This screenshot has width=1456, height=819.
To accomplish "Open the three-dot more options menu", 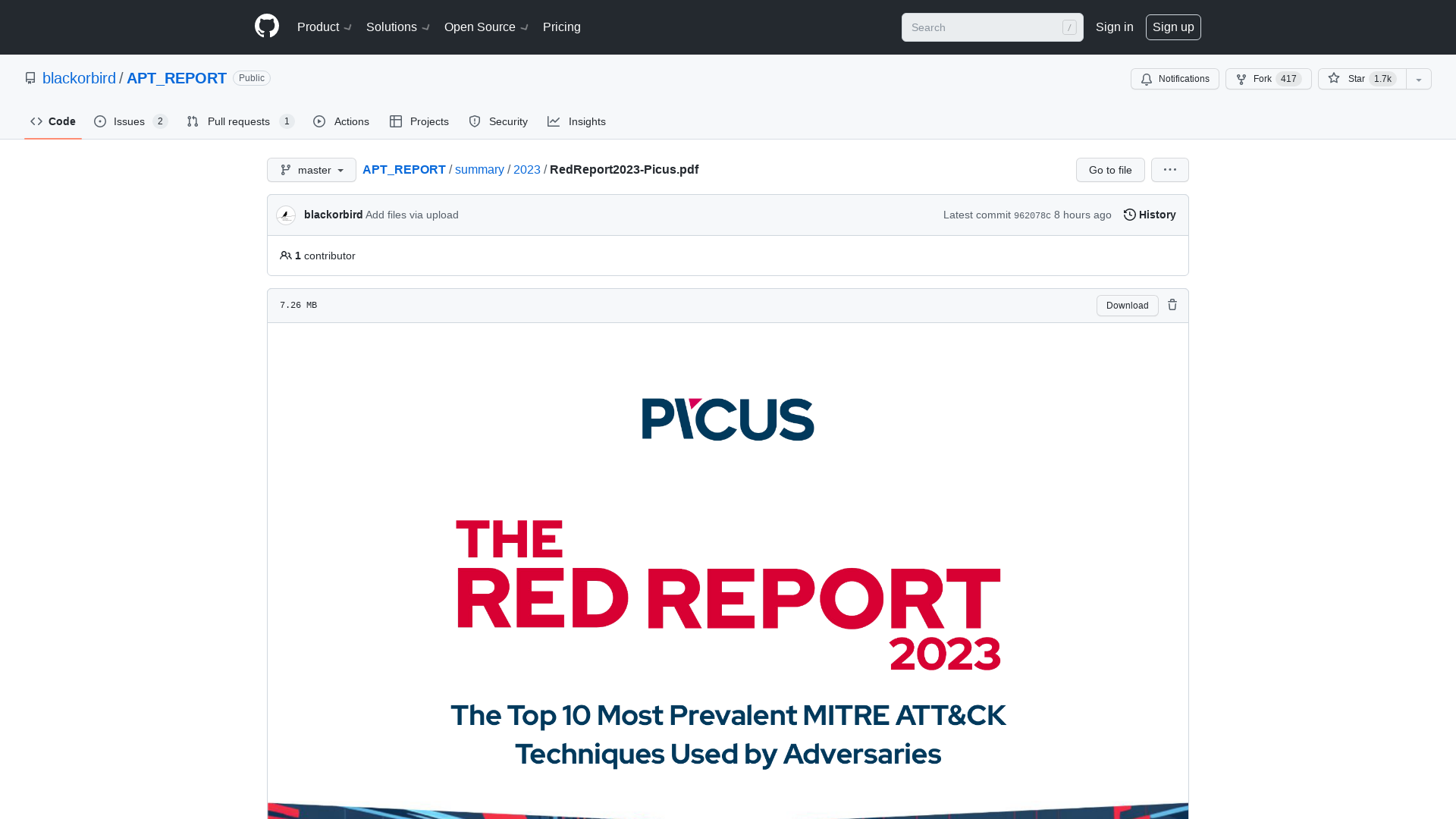I will pos(1170,170).
